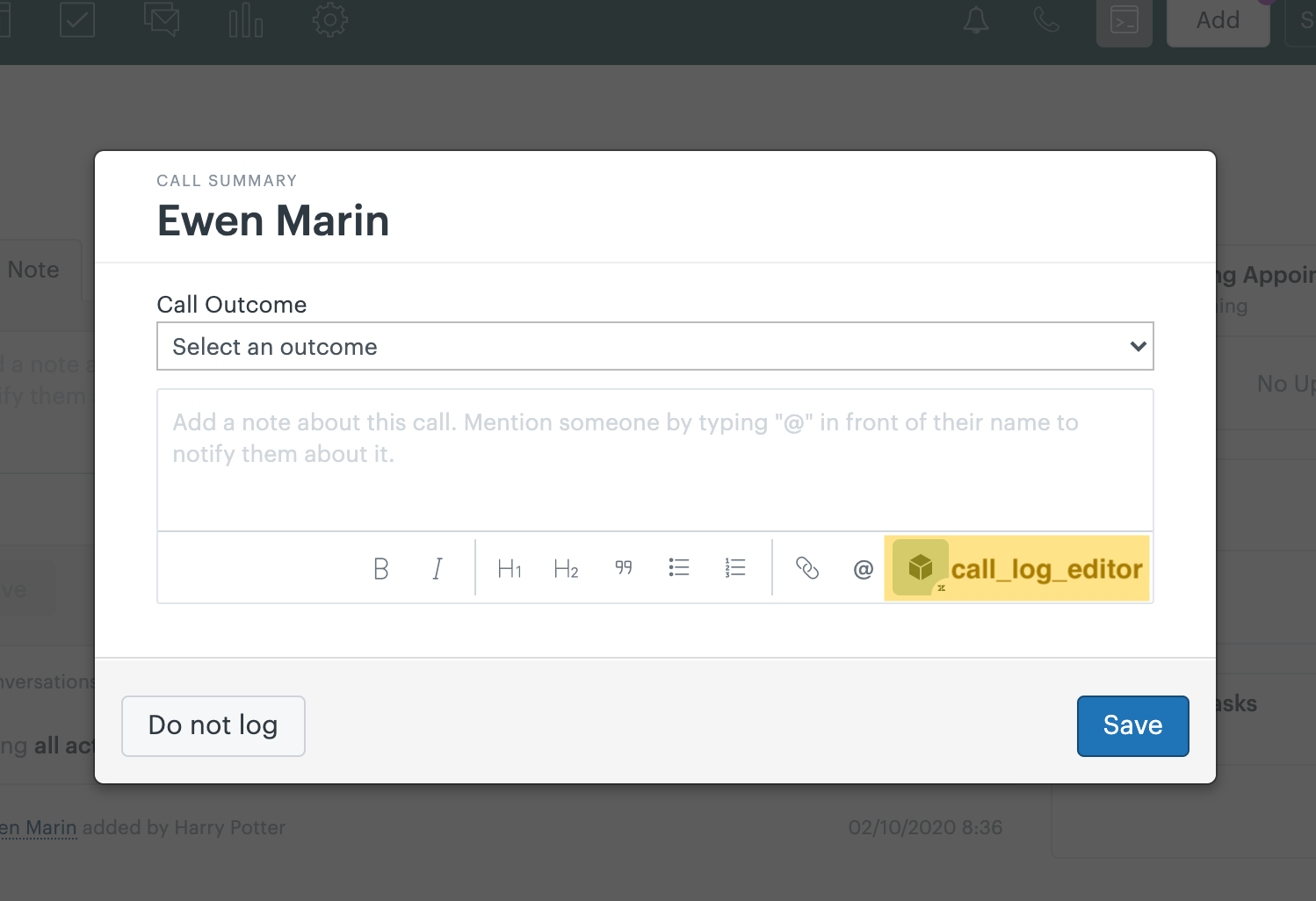Click the @ mention icon

[863, 570]
